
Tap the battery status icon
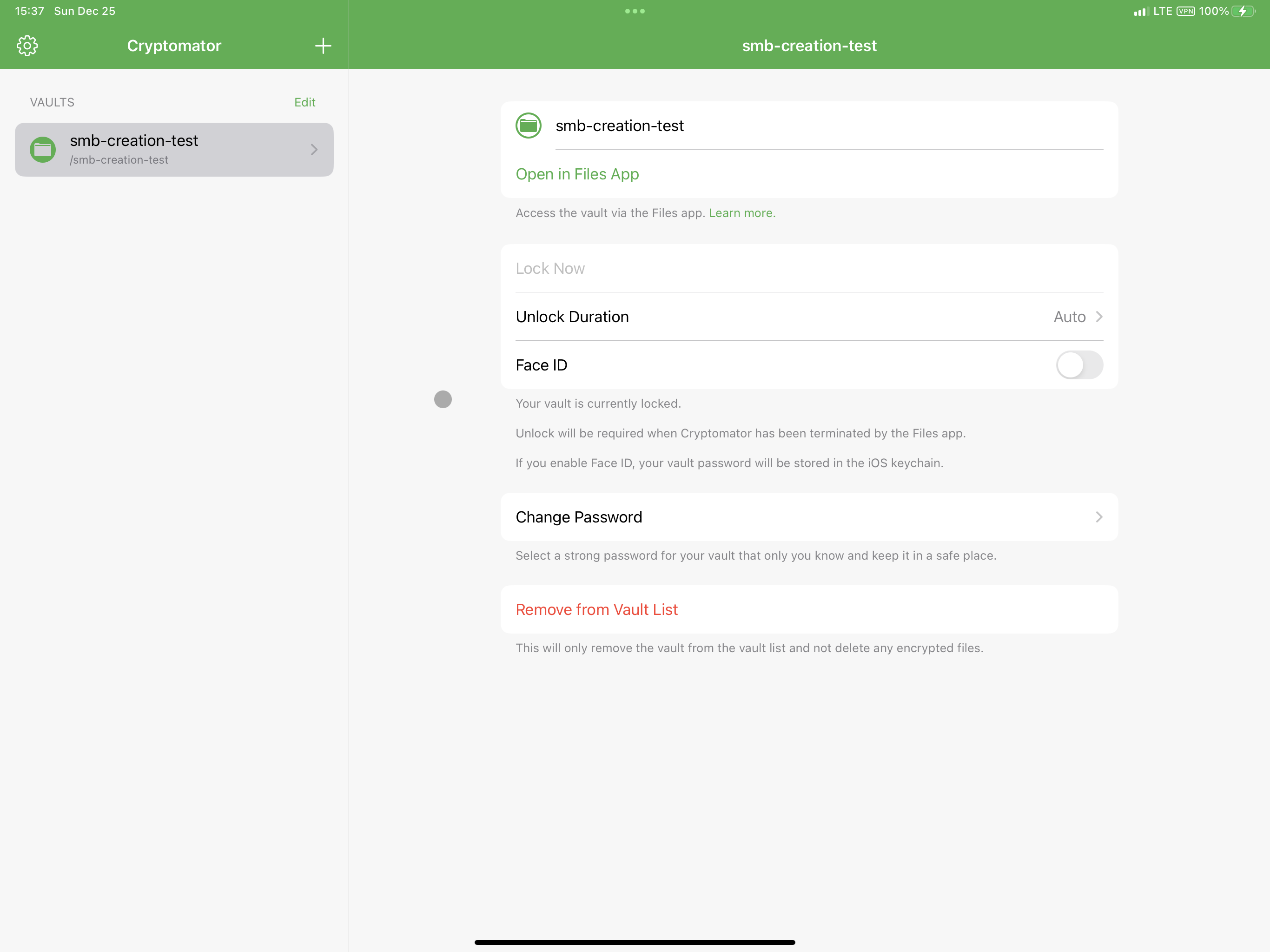[x=1243, y=11]
